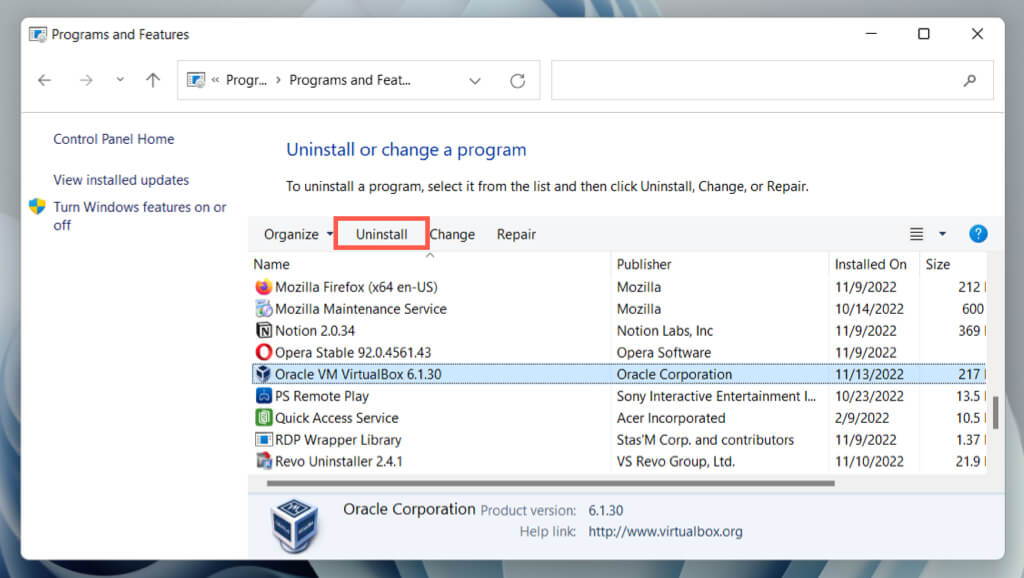
Task: Minimize the Programs and Features window
Action: pos(871,34)
